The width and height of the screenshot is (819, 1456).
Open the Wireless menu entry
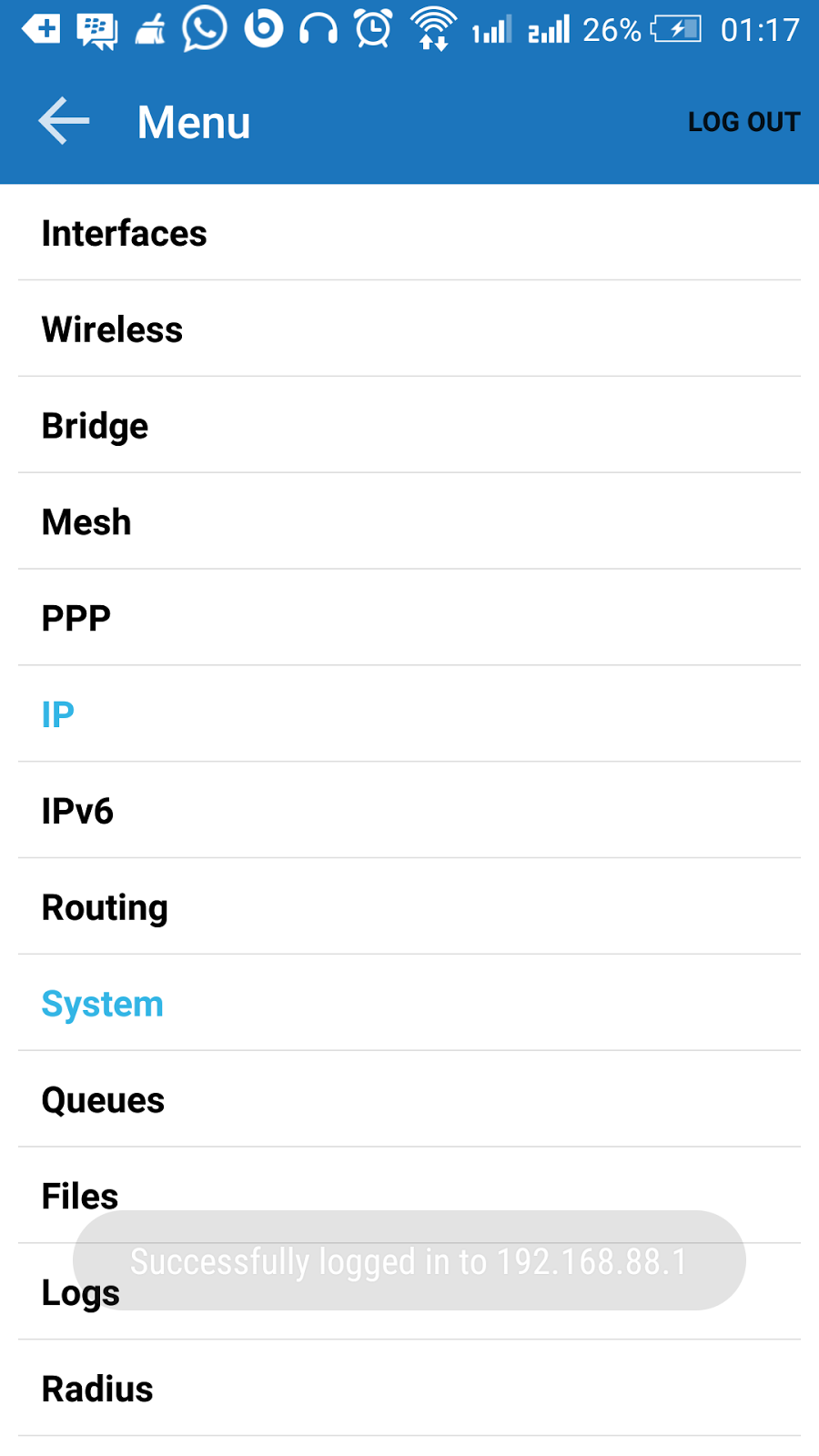[113, 329]
